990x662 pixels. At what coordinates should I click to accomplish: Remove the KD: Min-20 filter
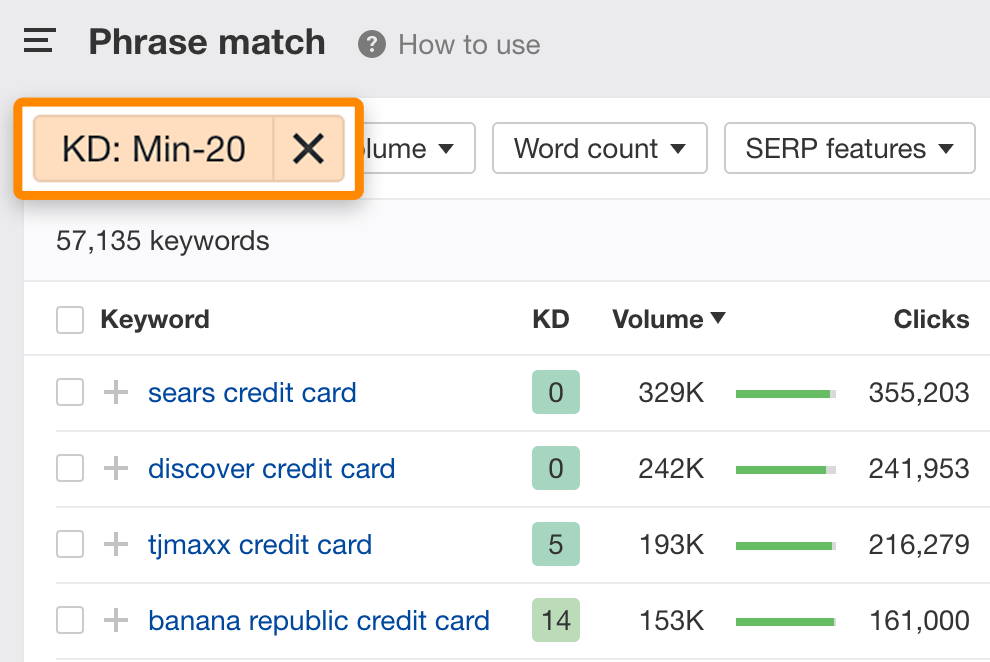(x=308, y=149)
